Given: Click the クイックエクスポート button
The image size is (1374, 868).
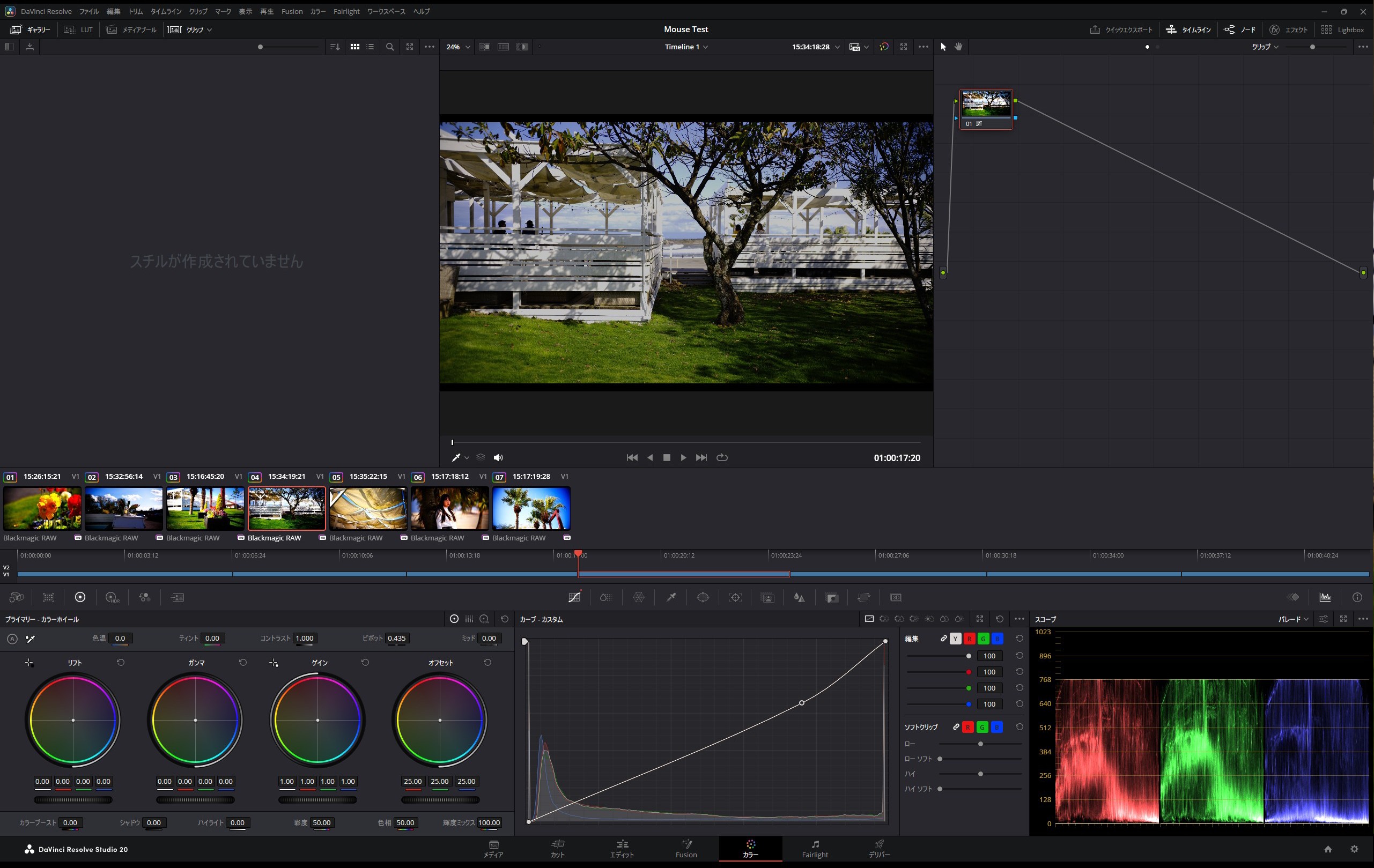Looking at the screenshot, I should click(x=1120, y=29).
